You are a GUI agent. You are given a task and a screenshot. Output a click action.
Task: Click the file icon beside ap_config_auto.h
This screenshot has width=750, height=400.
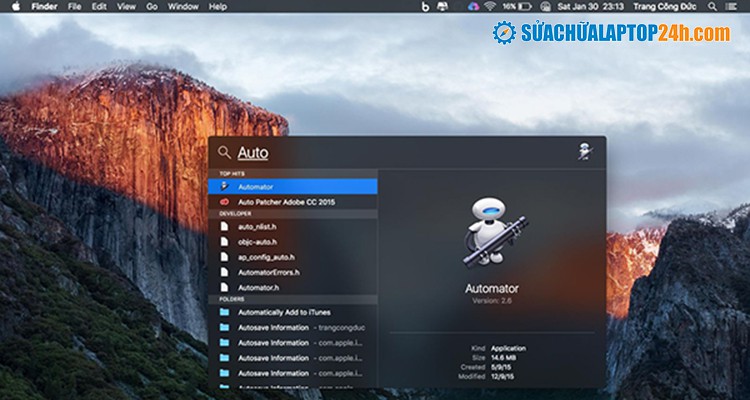[x=224, y=257]
